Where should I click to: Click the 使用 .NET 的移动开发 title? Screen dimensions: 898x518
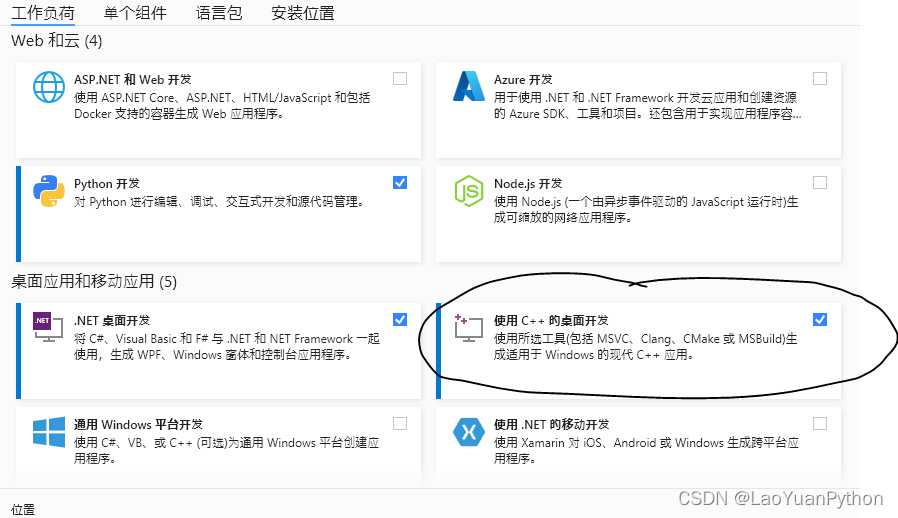click(x=552, y=425)
